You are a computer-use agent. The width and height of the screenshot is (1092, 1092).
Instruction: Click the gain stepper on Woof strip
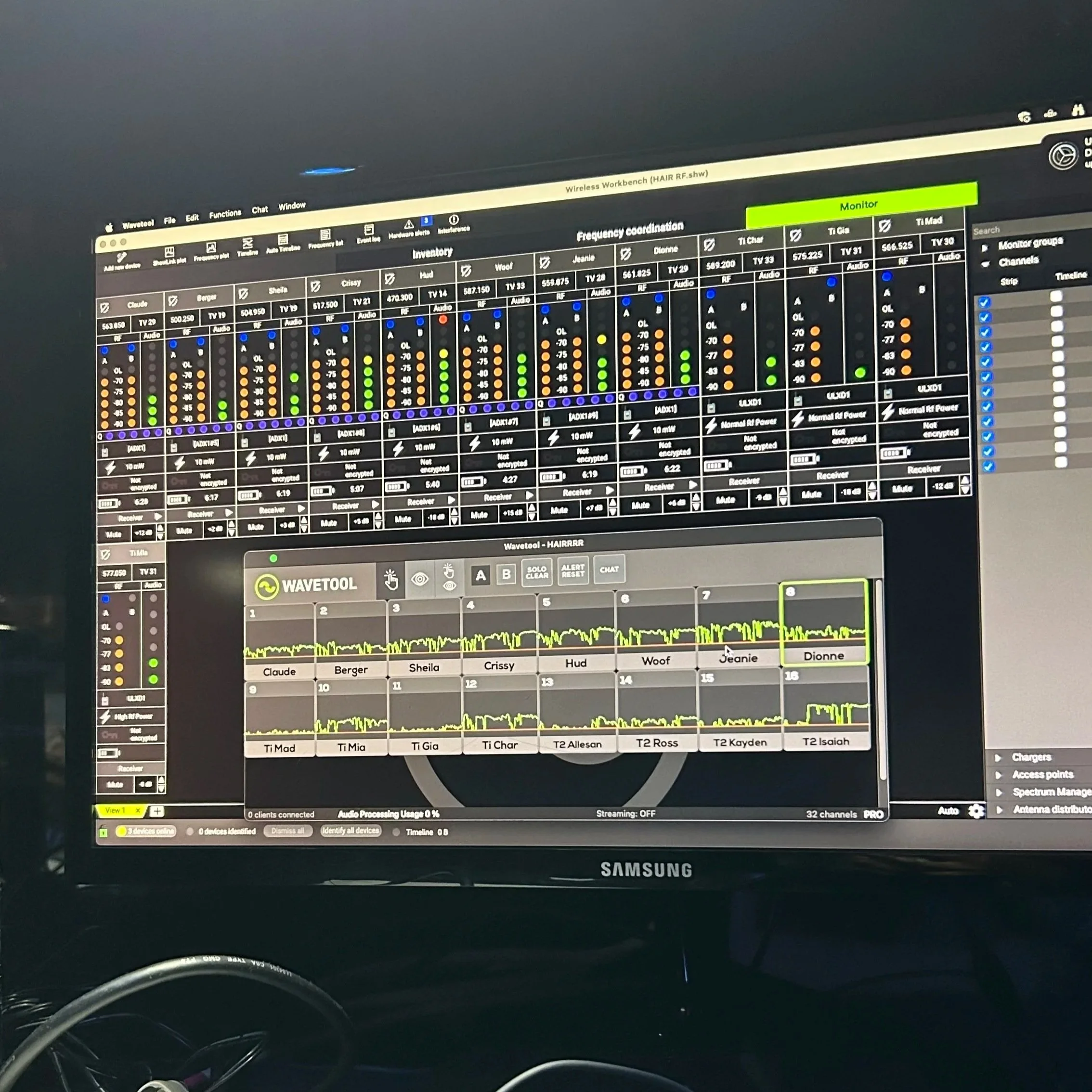point(533,512)
